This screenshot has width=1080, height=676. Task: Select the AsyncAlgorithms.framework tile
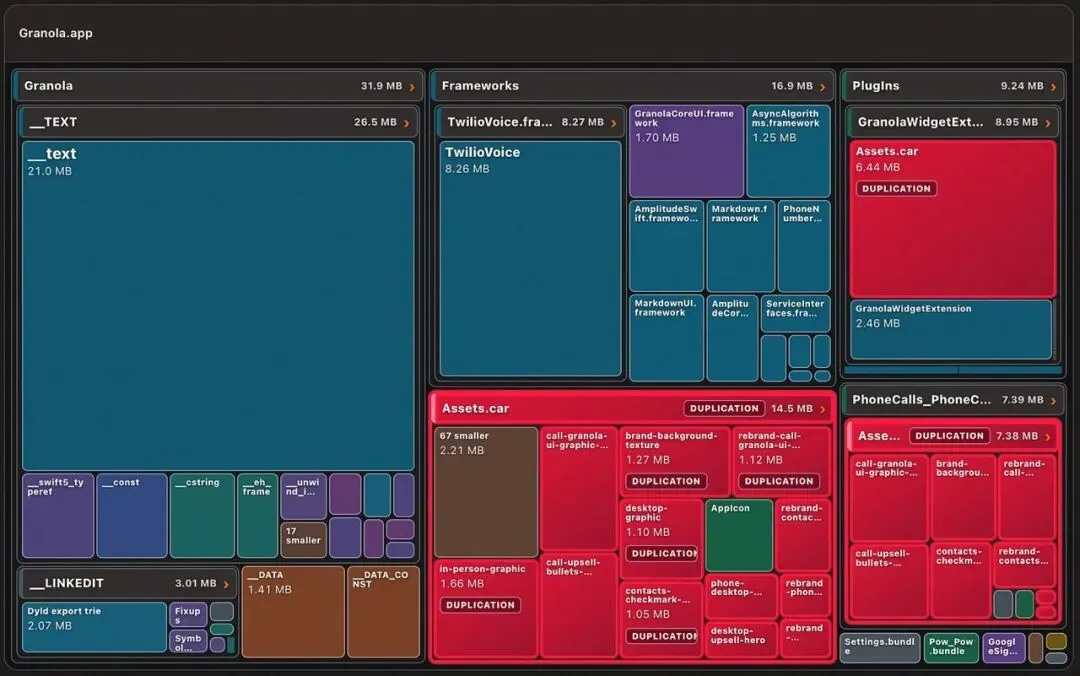788,151
